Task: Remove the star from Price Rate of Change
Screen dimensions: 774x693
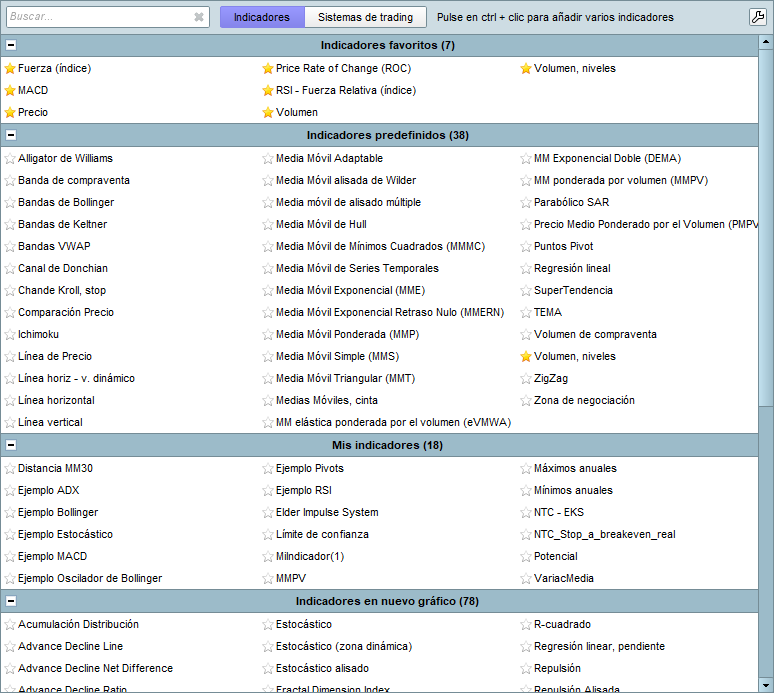Action: pyautogui.click(x=268, y=69)
